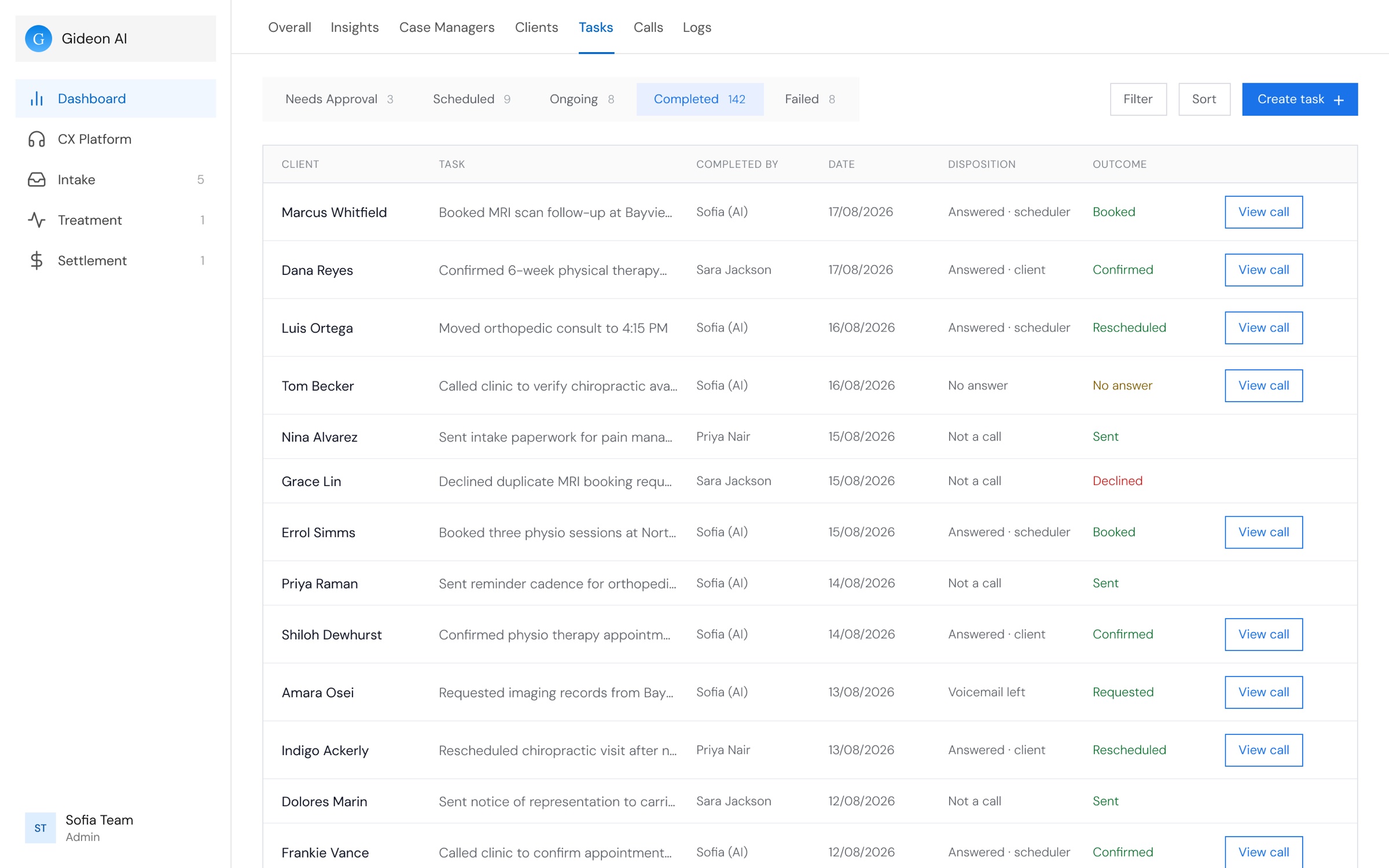The width and height of the screenshot is (1389, 868).
Task: Click the CX Platform headphones icon
Action: pos(36,139)
